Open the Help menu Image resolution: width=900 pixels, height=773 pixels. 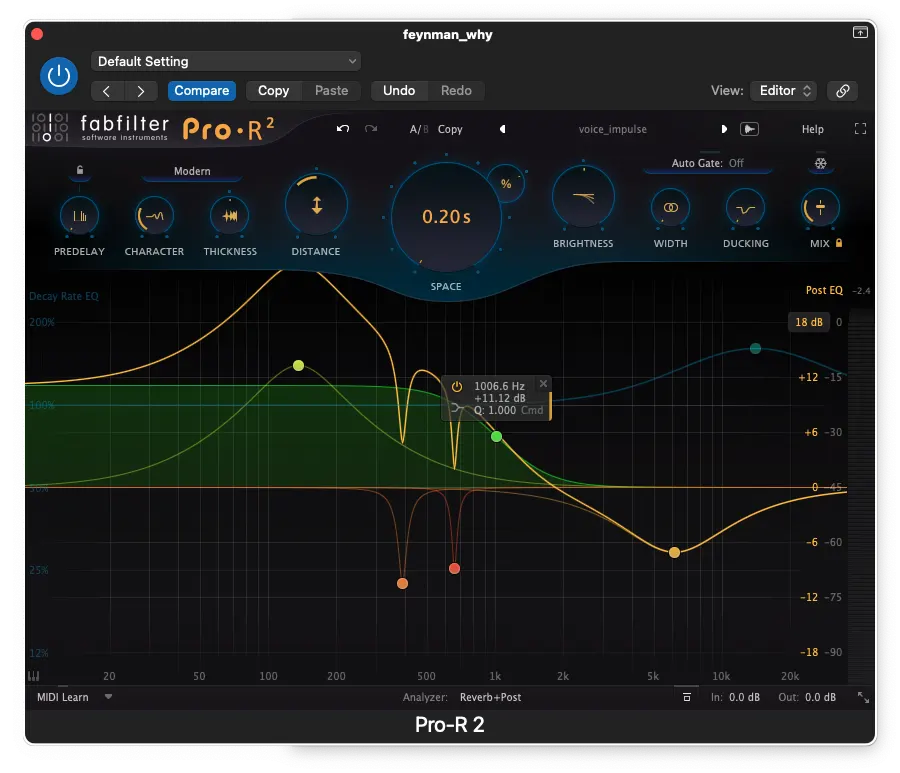[x=812, y=129]
